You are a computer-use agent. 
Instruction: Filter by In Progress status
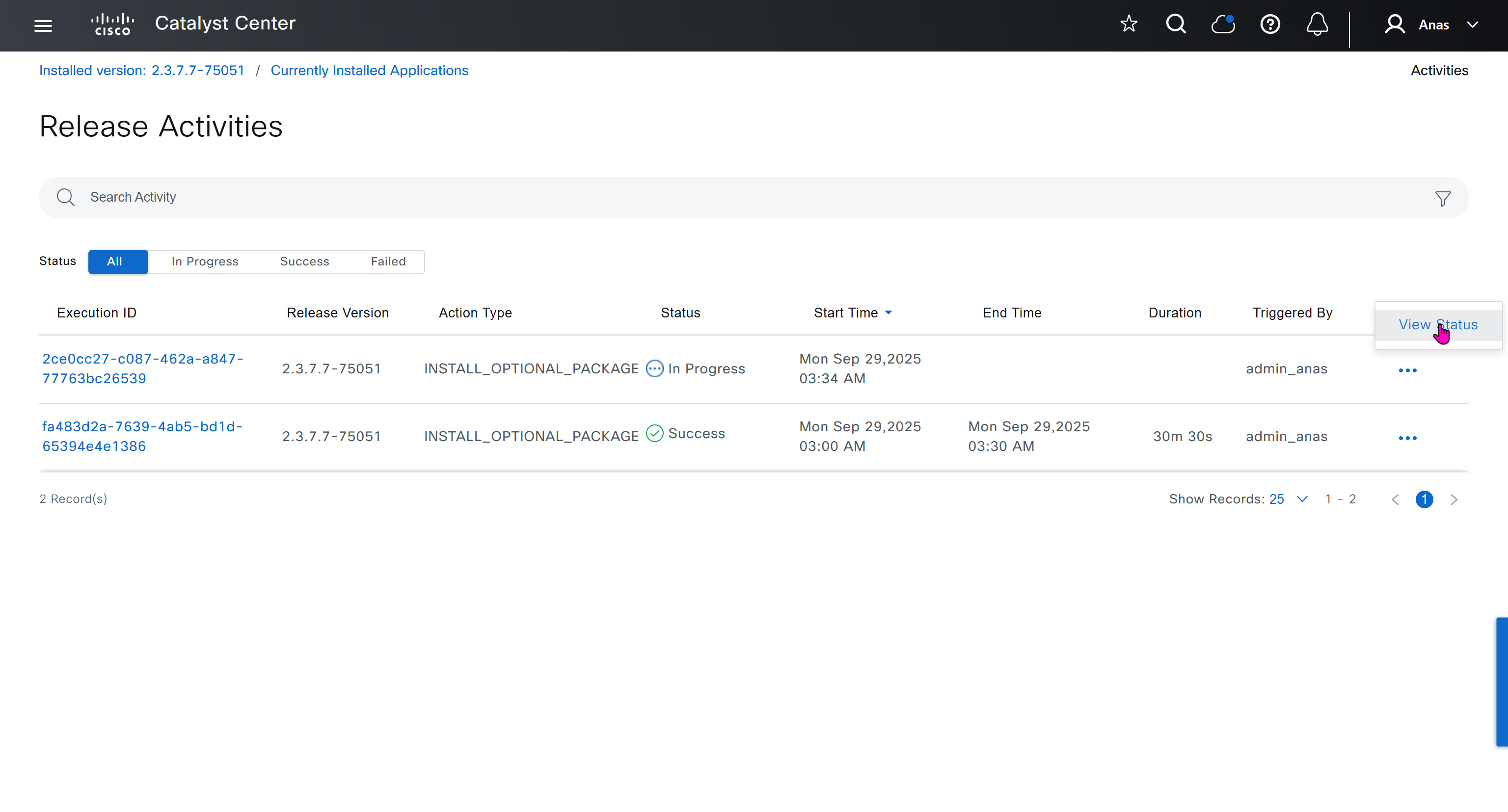tap(205, 262)
